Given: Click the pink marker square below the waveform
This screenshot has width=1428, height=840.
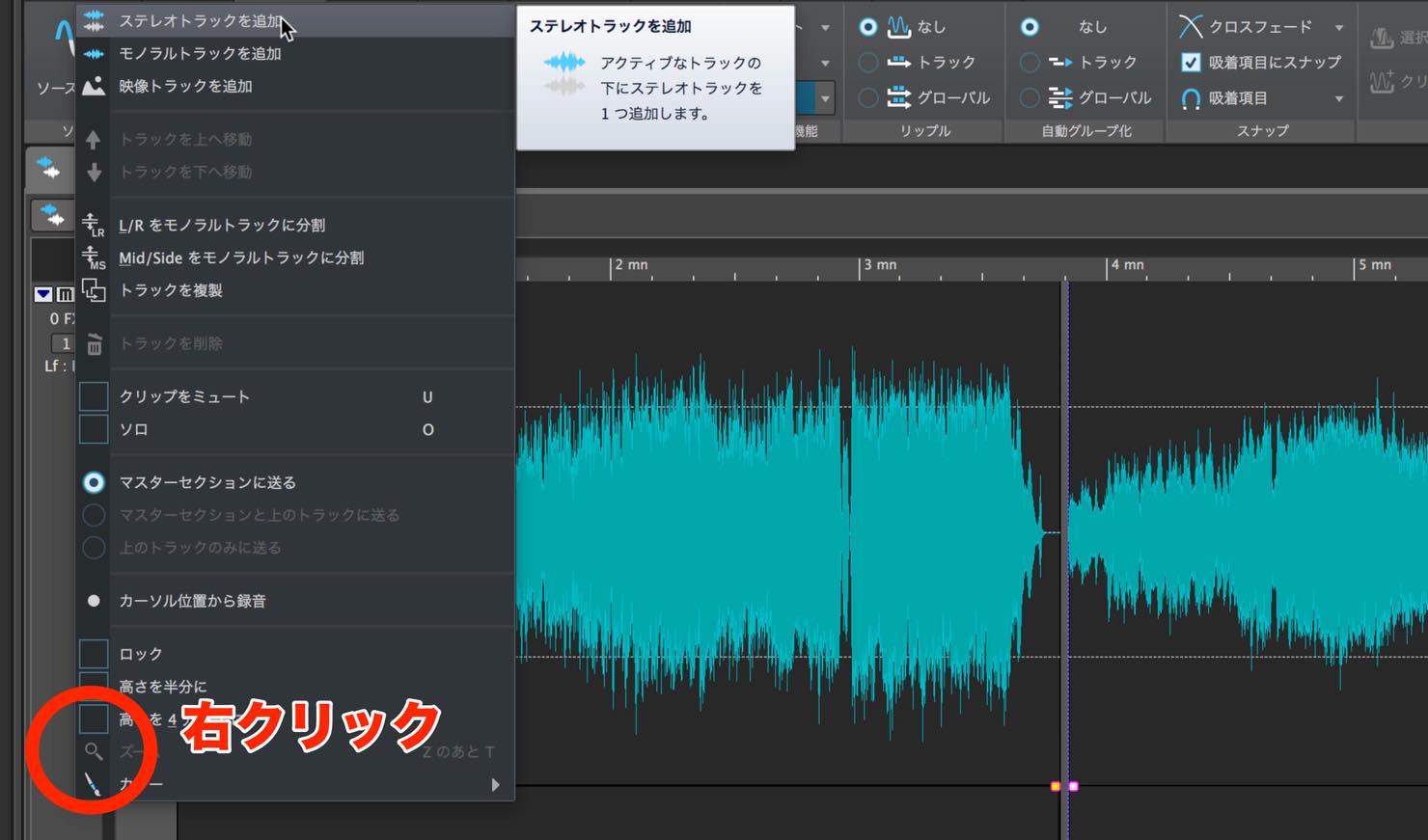Looking at the screenshot, I should [1073, 787].
